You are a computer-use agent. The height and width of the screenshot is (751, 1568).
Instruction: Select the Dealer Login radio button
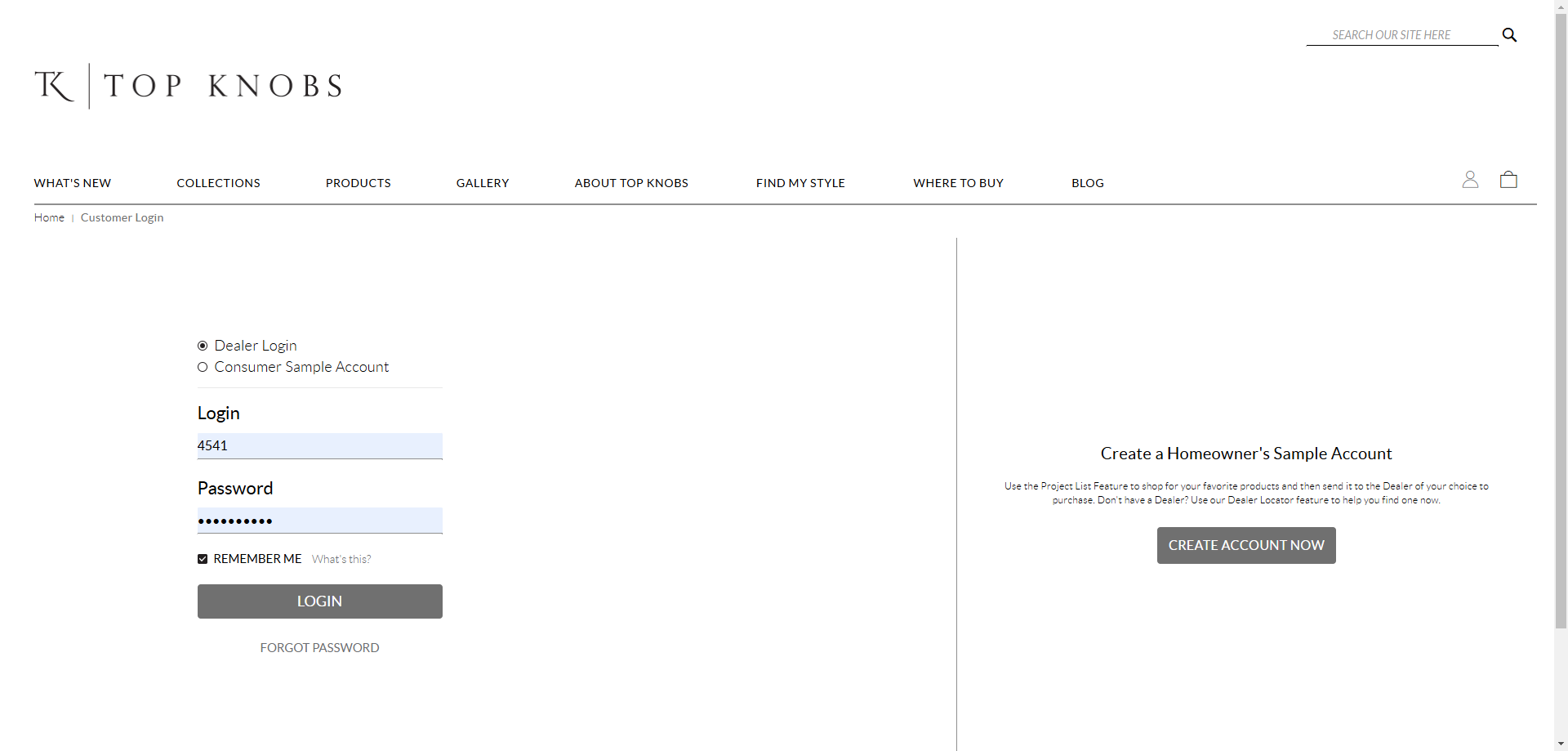pos(203,346)
